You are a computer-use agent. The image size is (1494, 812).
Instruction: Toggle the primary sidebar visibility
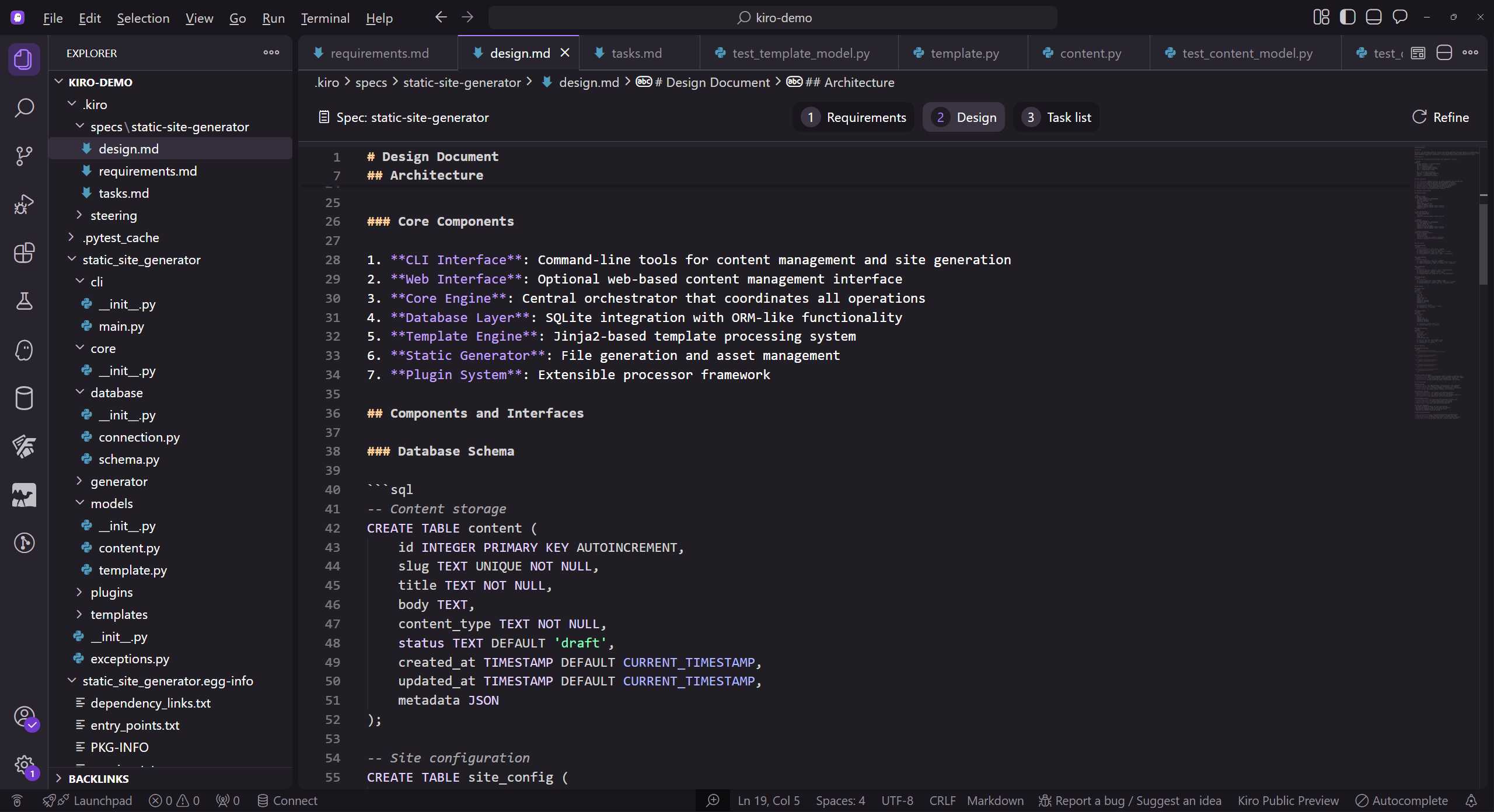(x=1348, y=17)
